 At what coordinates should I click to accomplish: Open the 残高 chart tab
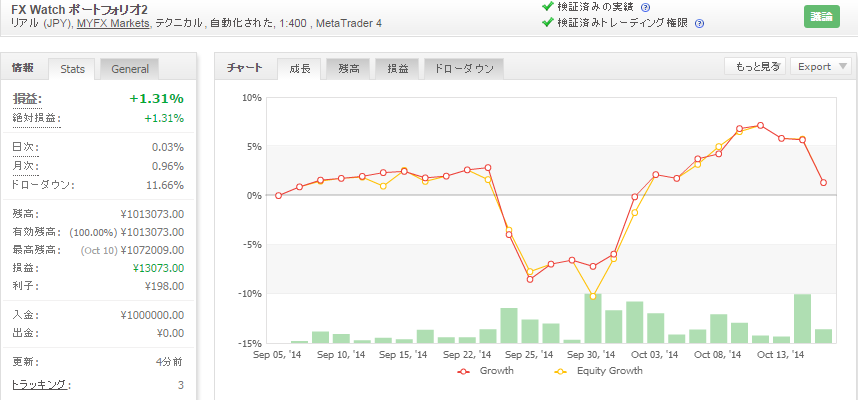tap(348, 69)
